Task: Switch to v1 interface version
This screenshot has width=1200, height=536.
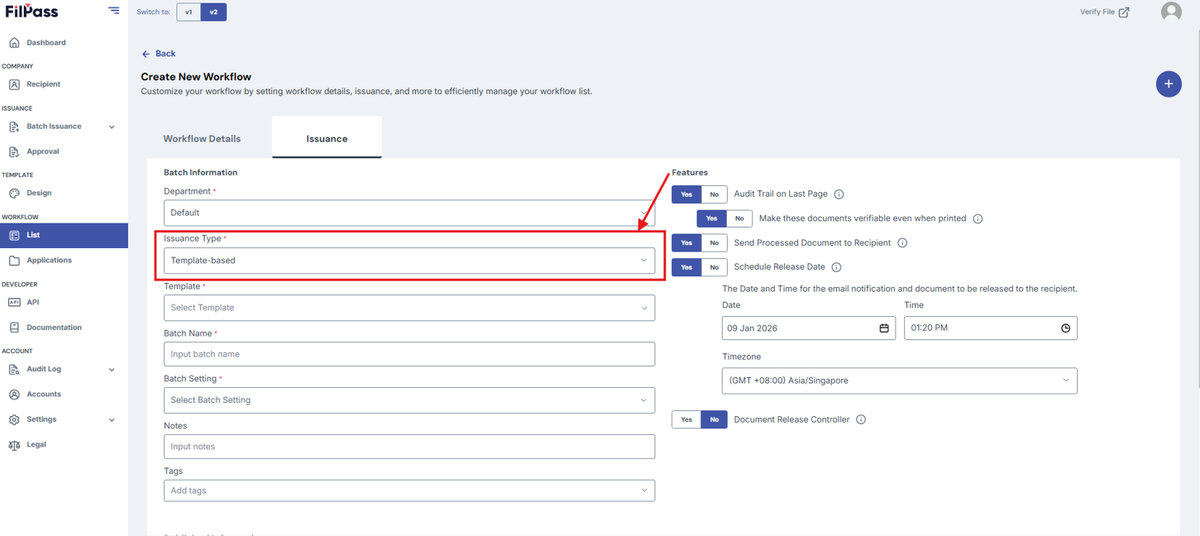Action: click(189, 12)
